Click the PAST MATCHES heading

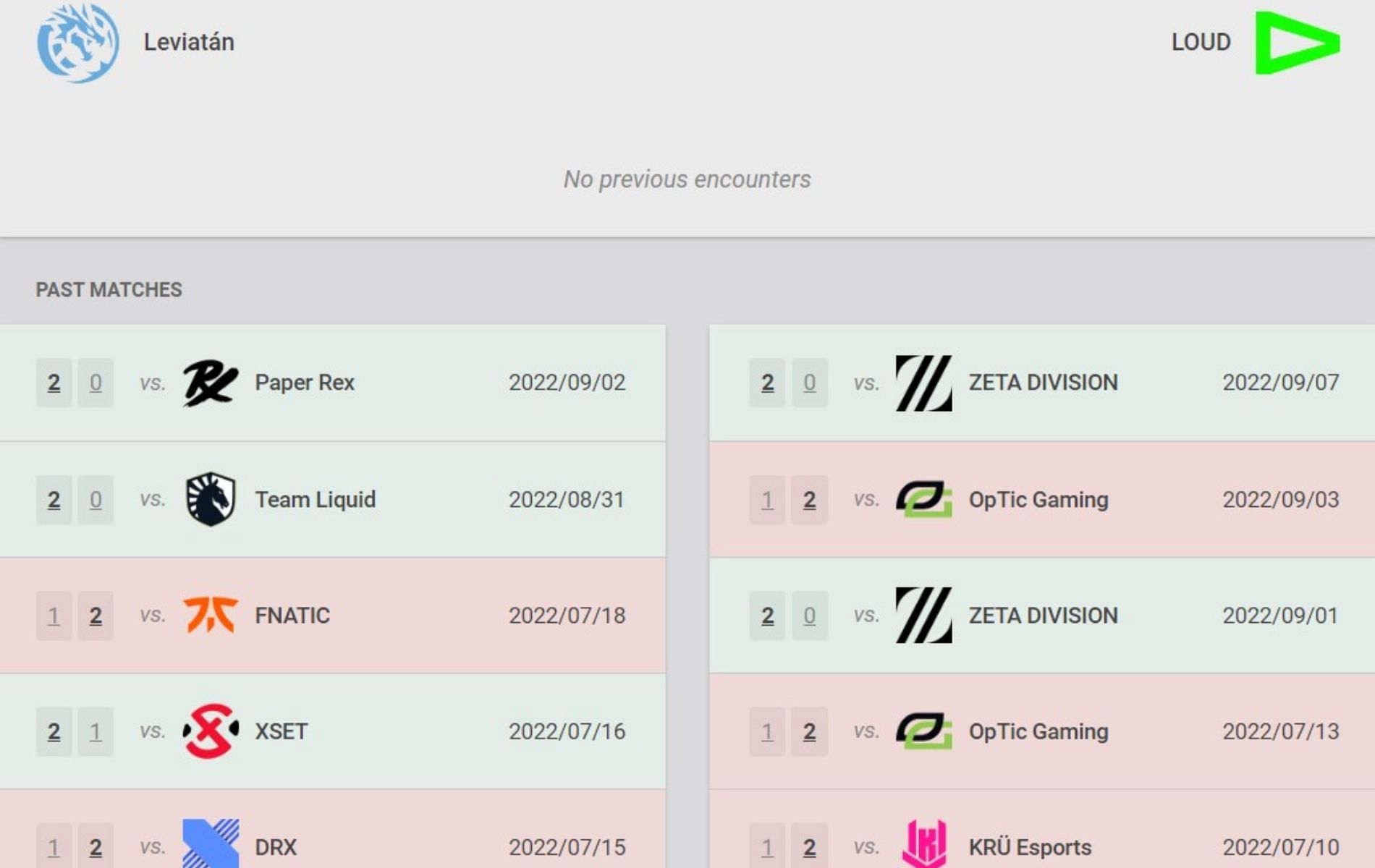click(109, 289)
